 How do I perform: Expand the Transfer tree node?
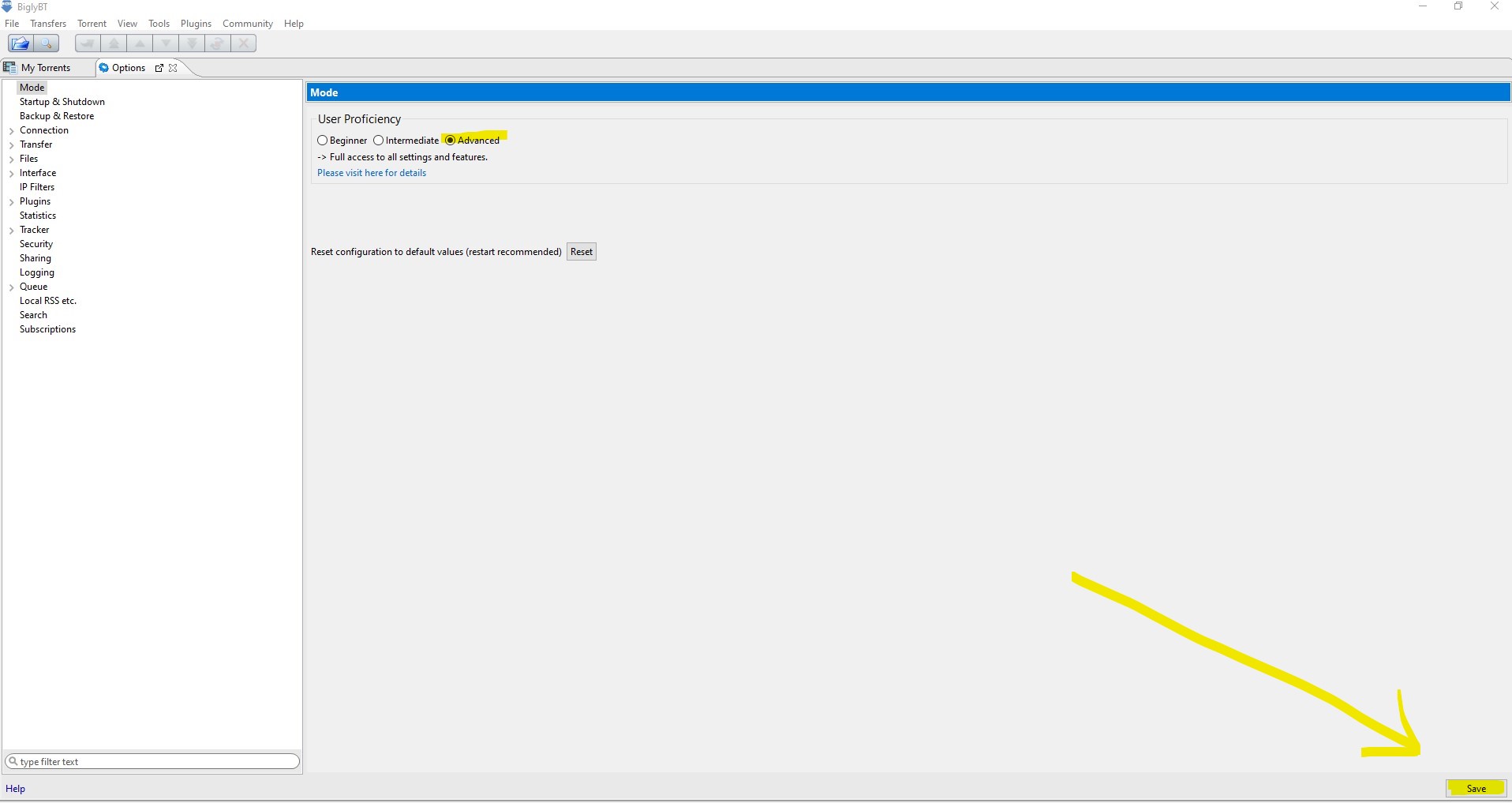click(11, 145)
